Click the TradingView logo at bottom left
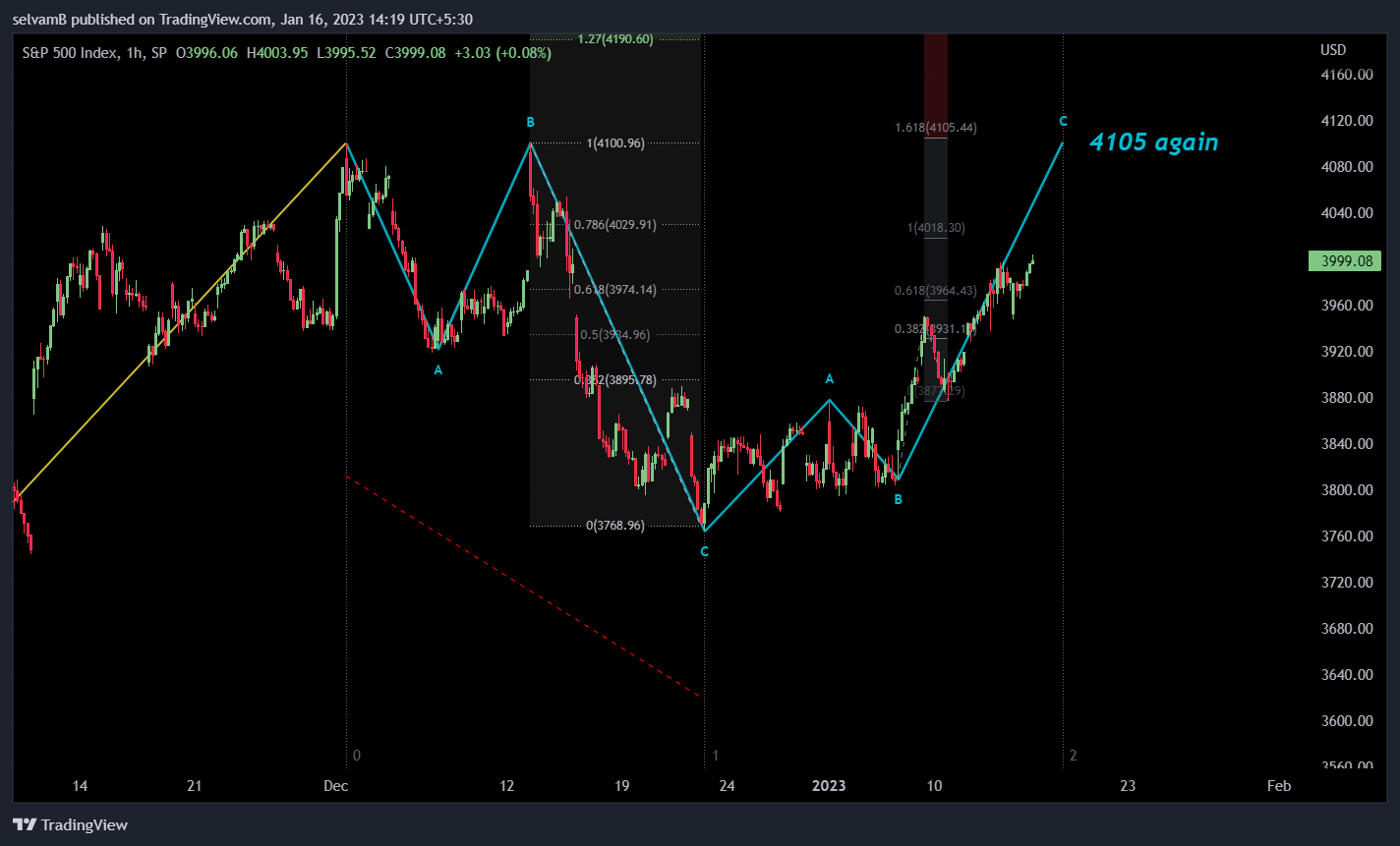 70,825
